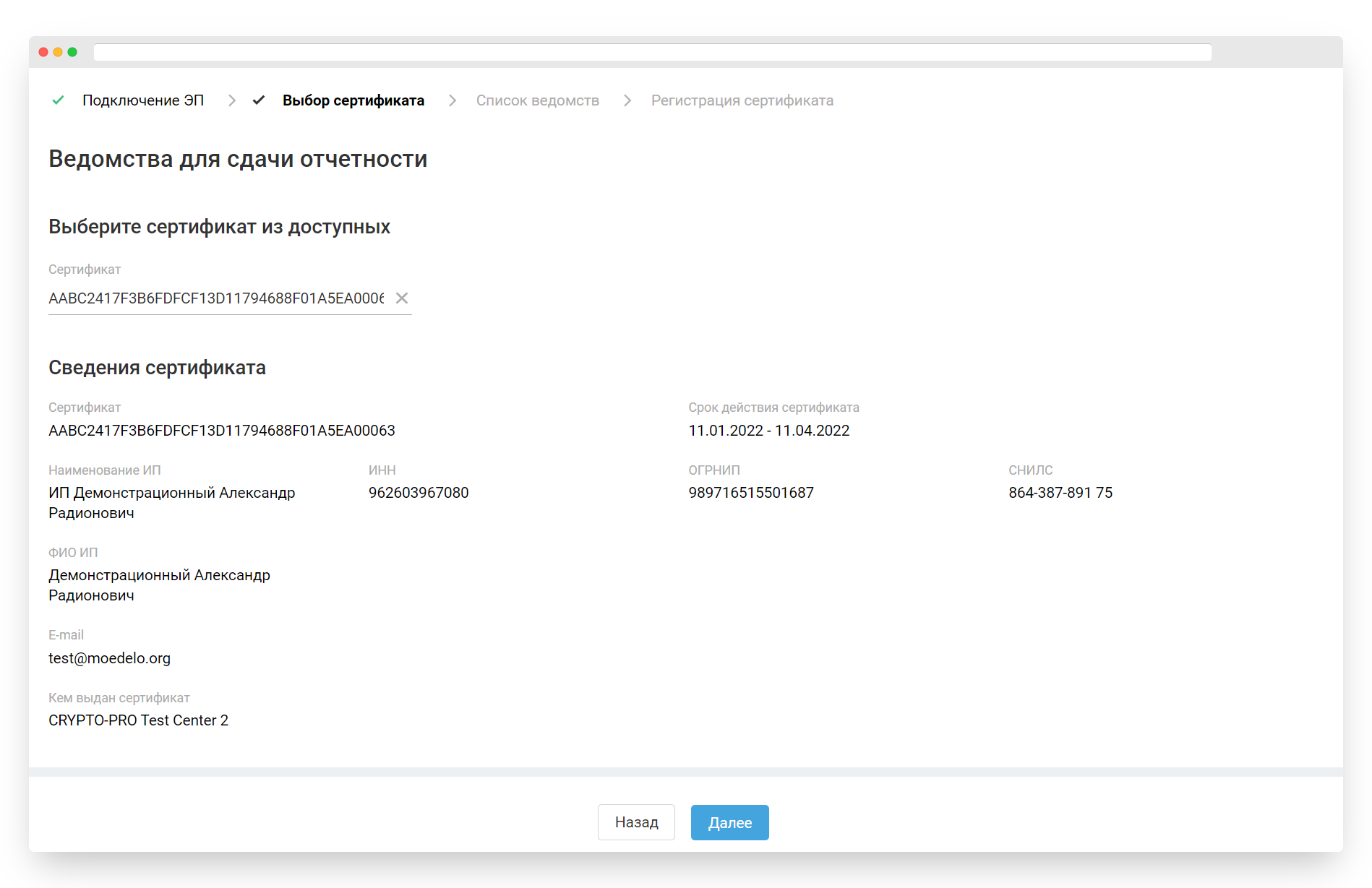Click chevron after Подключение ЭП step
This screenshot has height=888, width=1372.
point(232,100)
